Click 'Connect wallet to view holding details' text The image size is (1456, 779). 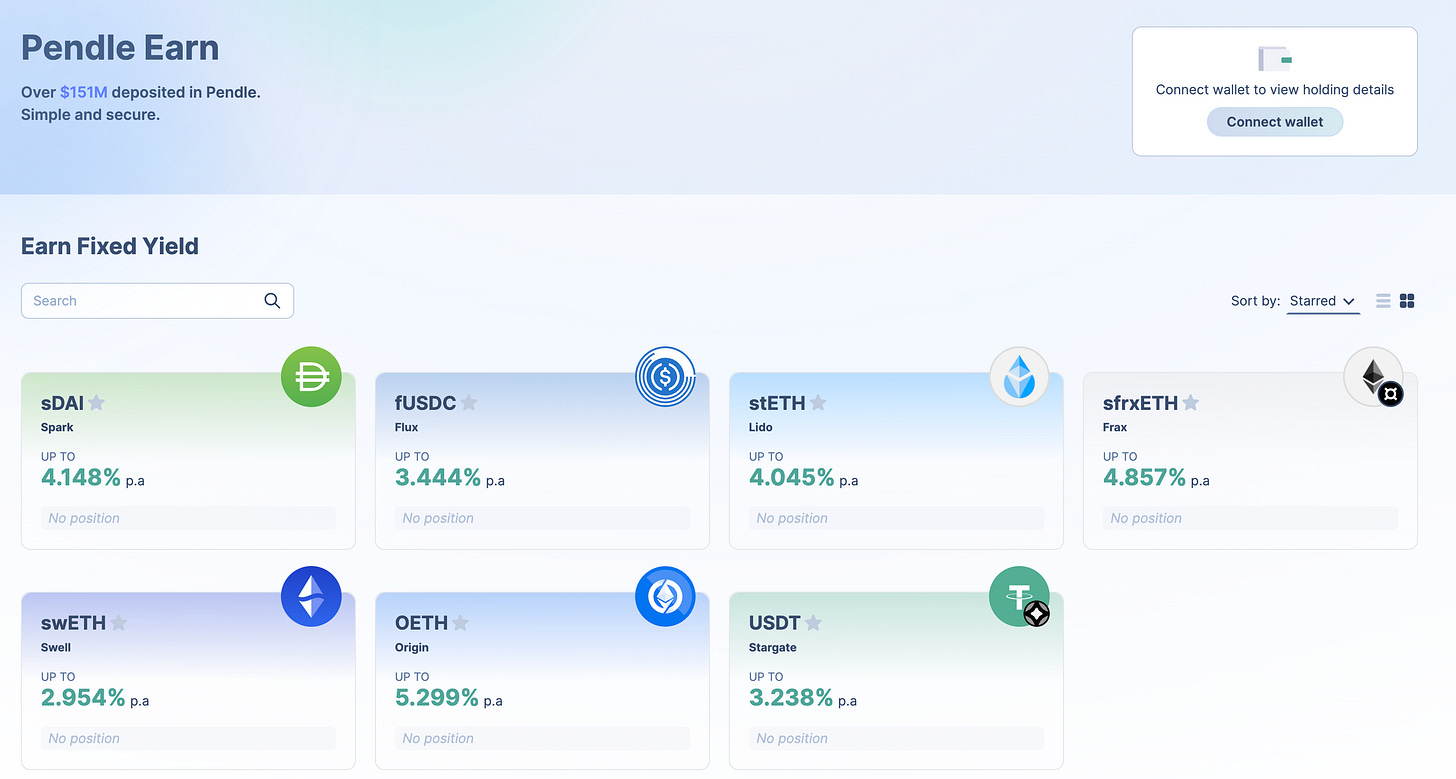pos(1275,89)
